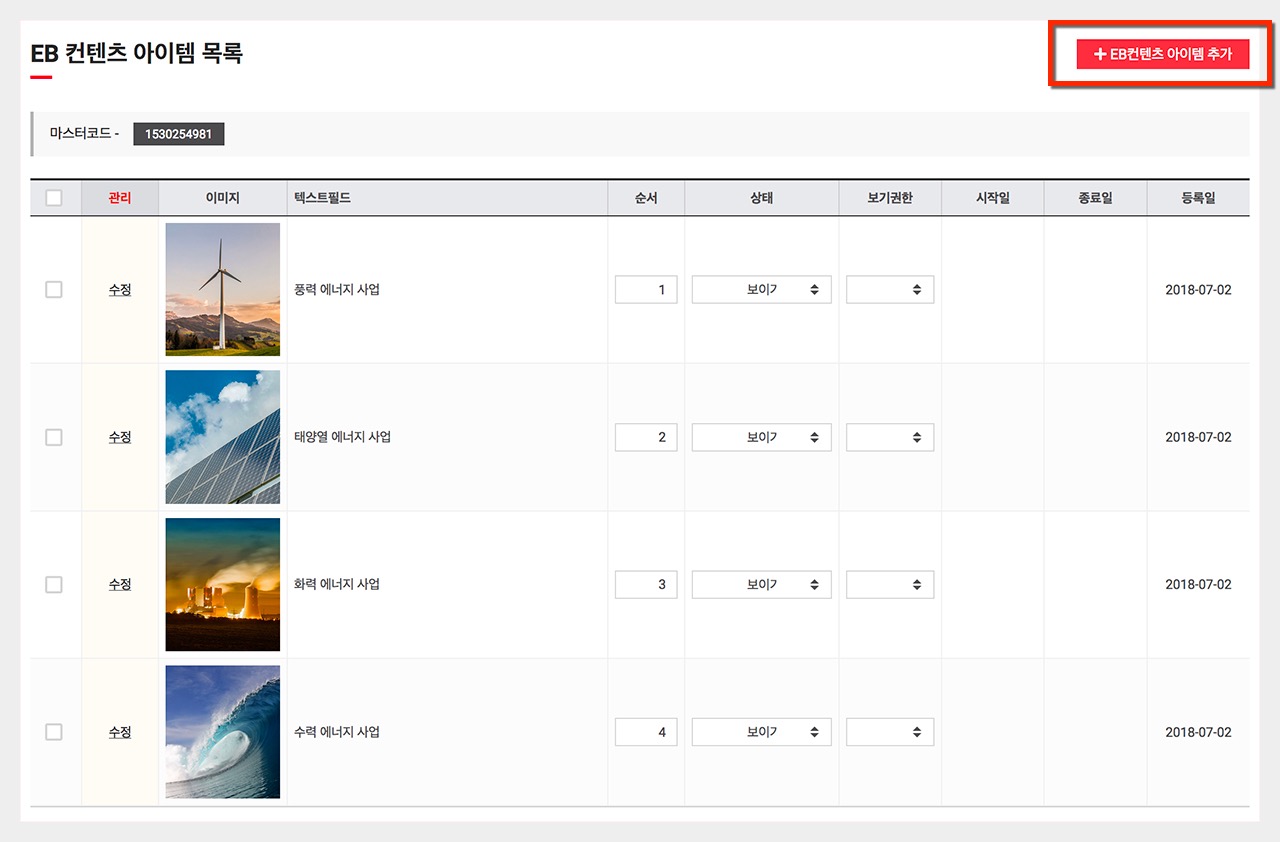Open the solar panel thumbnail image
1280x842 pixels.
pos(223,437)
